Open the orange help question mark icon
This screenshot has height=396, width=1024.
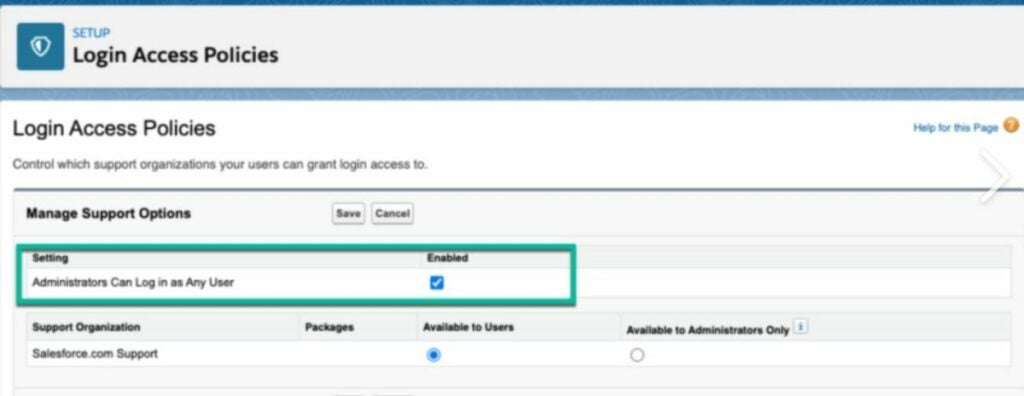tap(1011, 125)
